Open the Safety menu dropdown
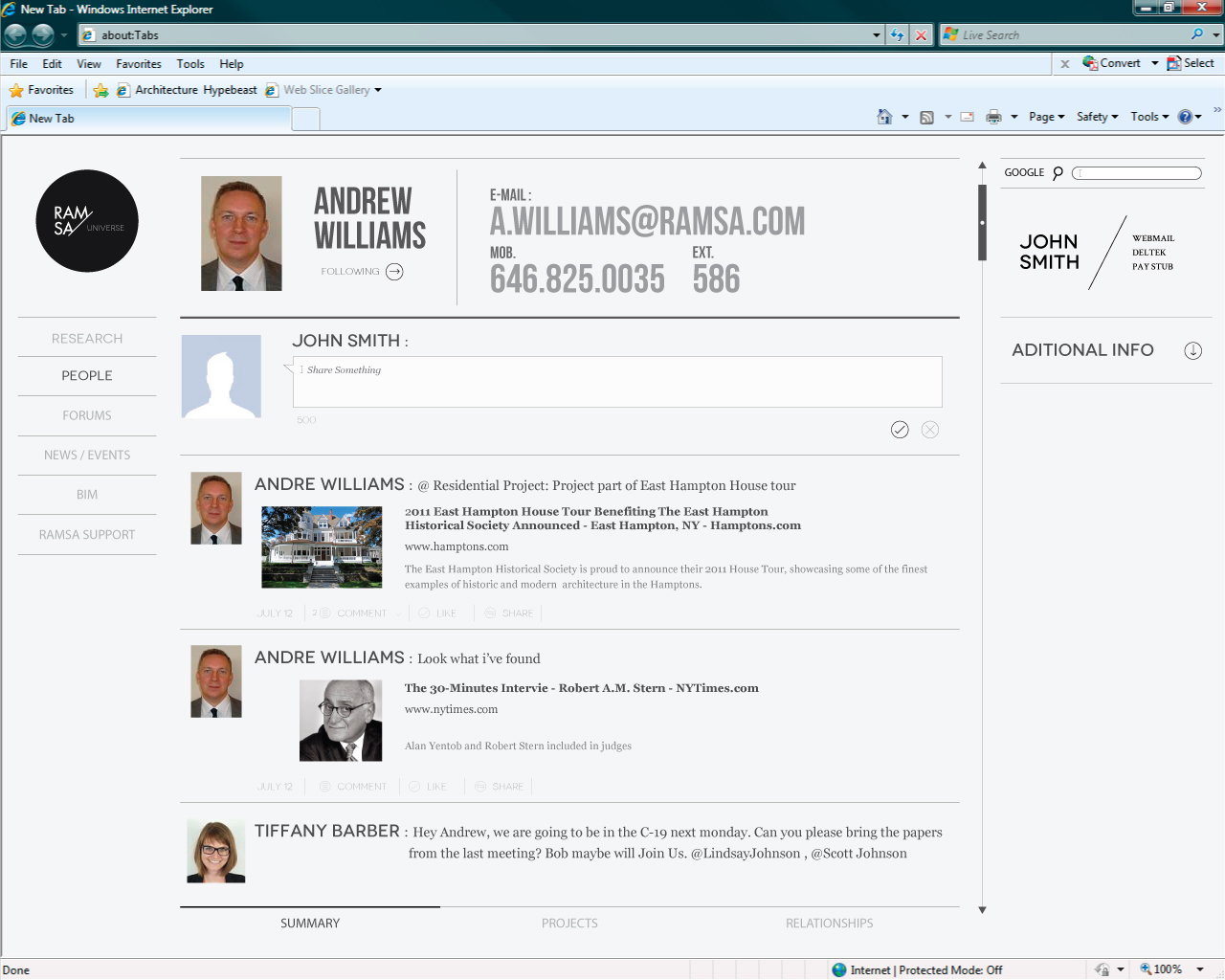1225x980 pixels. [x=1097, y=117]
